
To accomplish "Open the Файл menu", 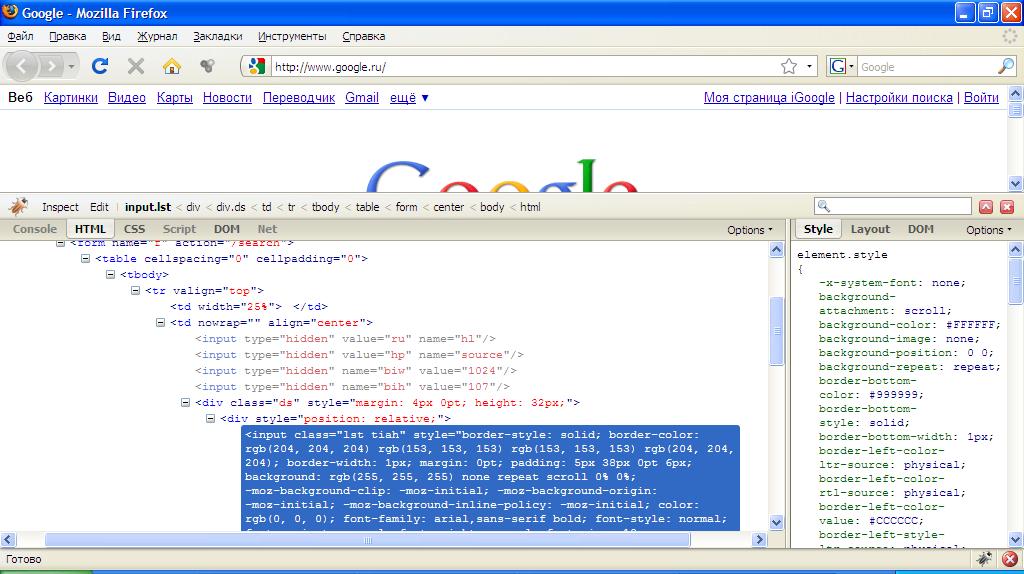I will 21,37.
